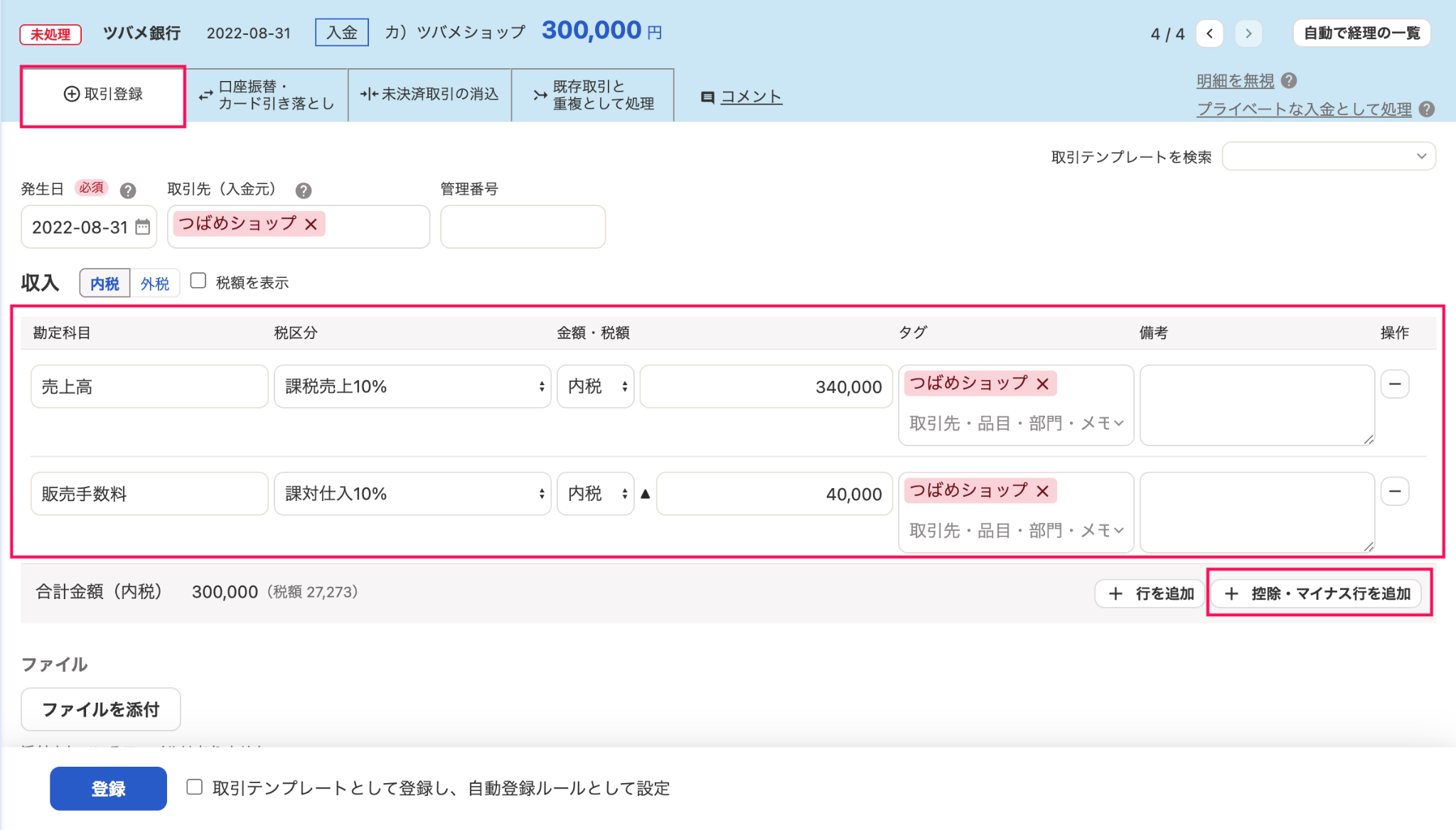Open 自動で経理の一覧 button
This screenshot has width=1456, height=830.
1361,33
